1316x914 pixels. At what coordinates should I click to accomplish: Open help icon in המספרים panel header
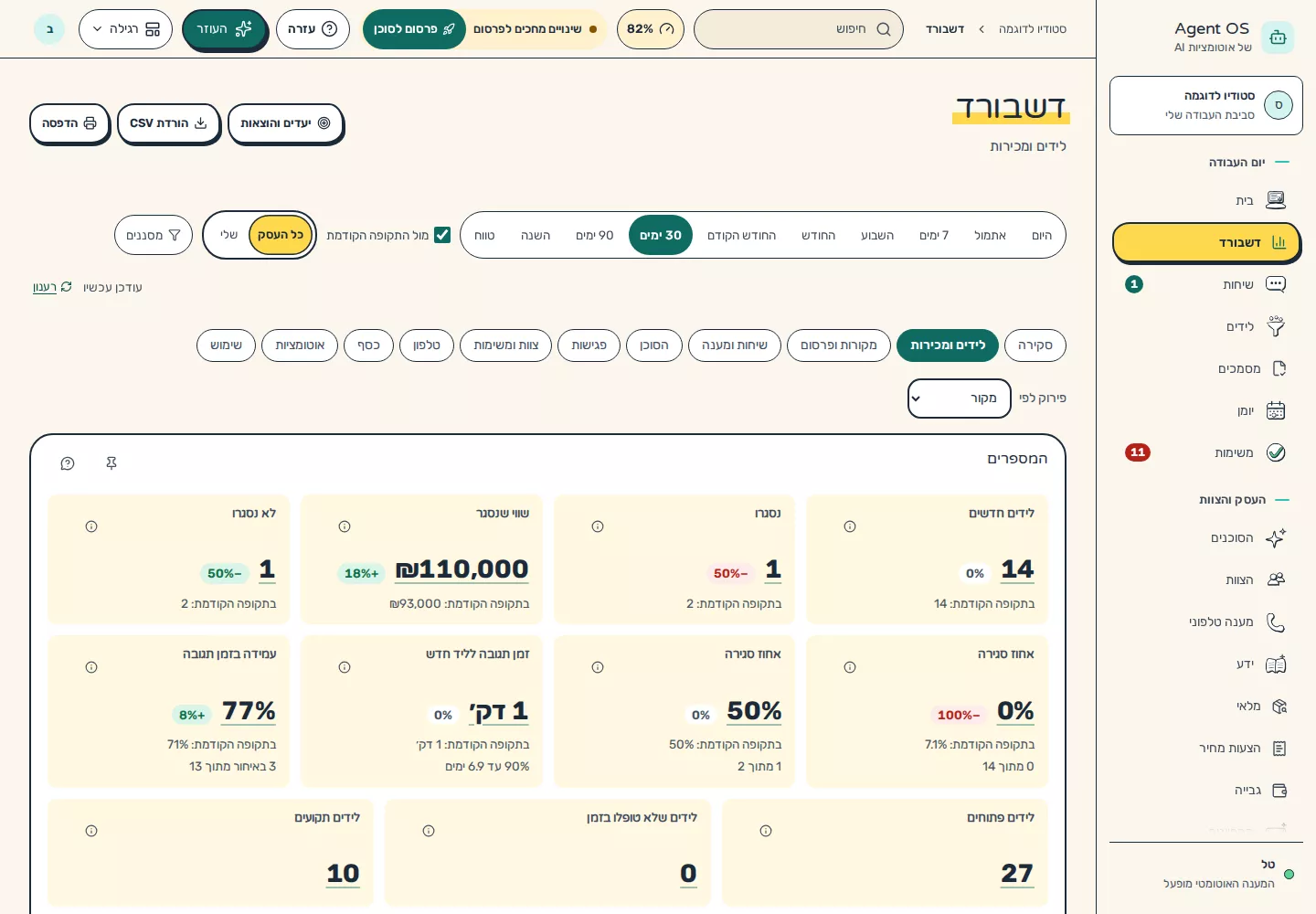pyautogui.click(x=68, y=463)
